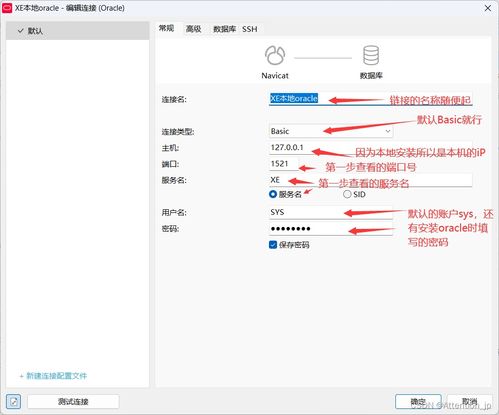Viewport: 499px width, 415px height.
Task: Select the 服务名 radio button
Action: 273,194
